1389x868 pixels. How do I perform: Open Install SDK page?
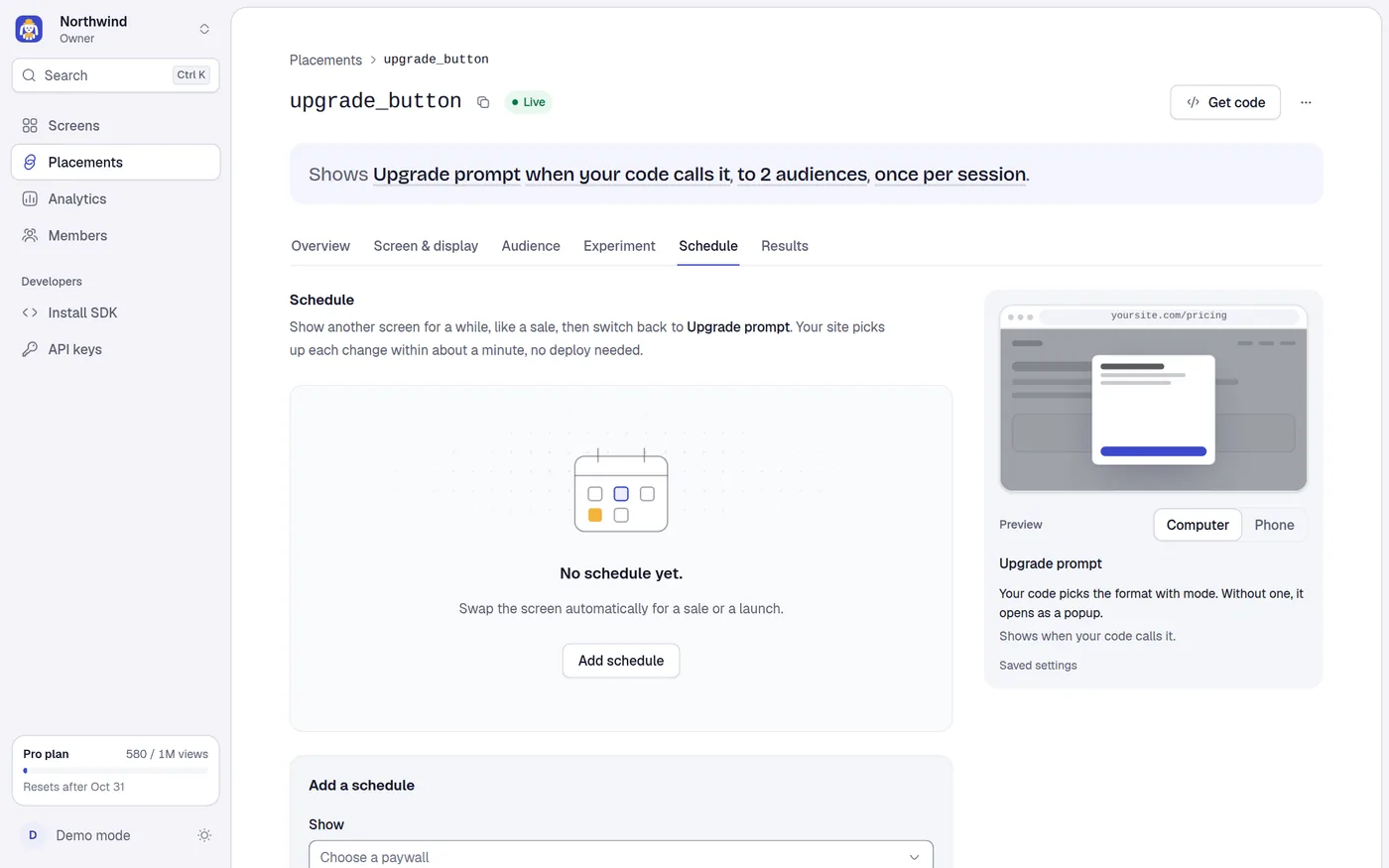(115, 313)
